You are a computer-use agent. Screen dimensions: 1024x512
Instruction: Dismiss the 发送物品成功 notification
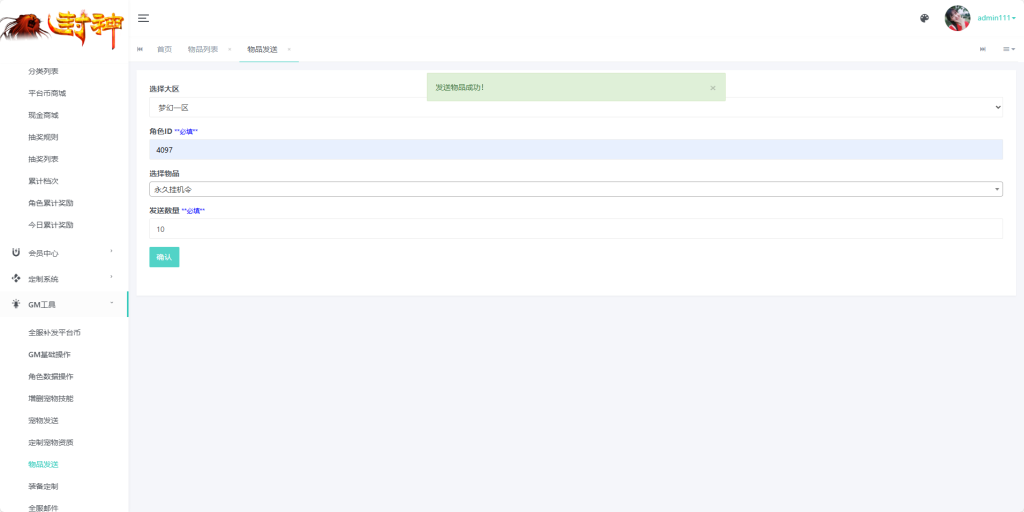coord(712,88)
